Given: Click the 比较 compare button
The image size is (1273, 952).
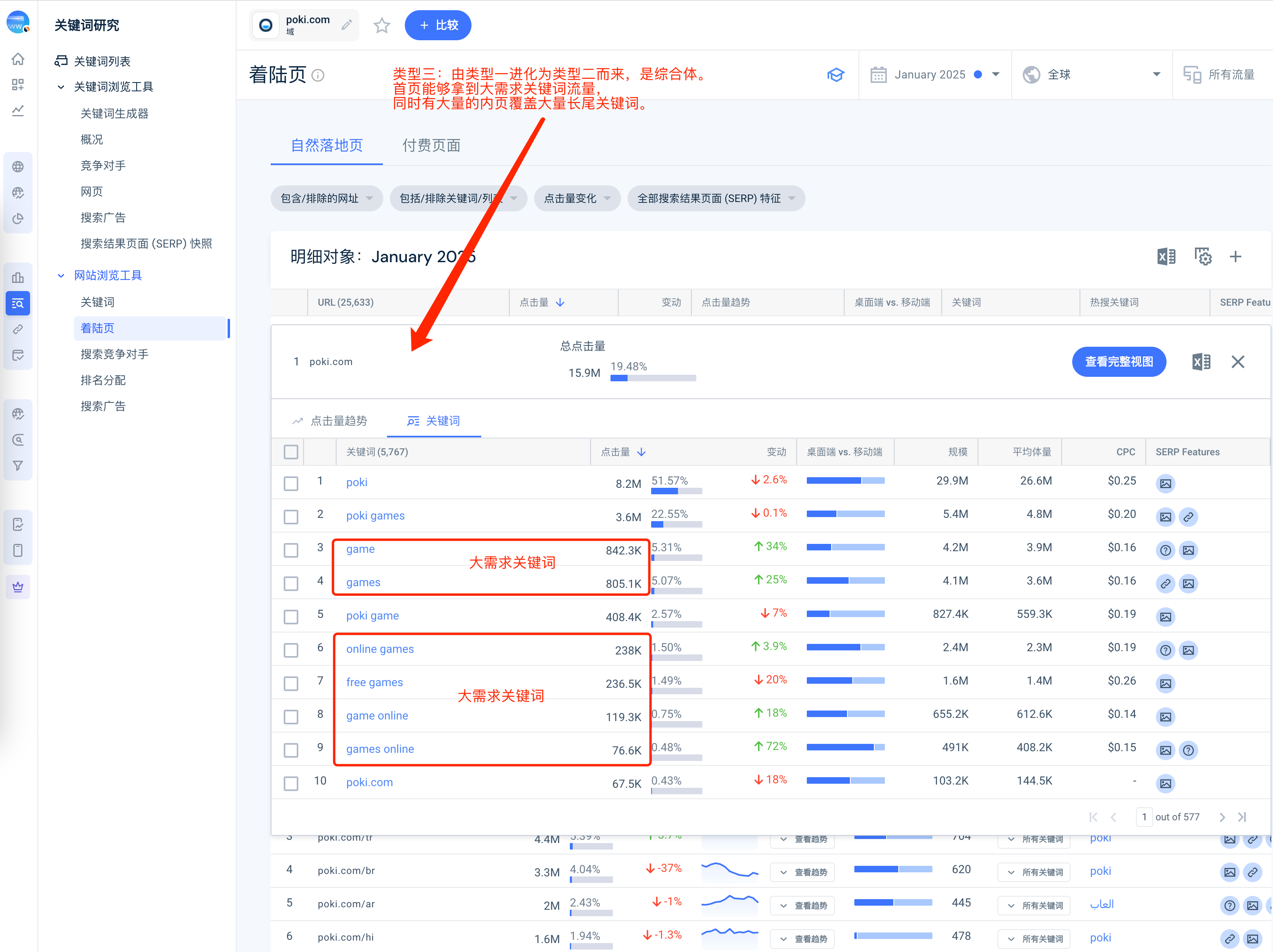Looking at the screenshot, I should coord(438,25).
